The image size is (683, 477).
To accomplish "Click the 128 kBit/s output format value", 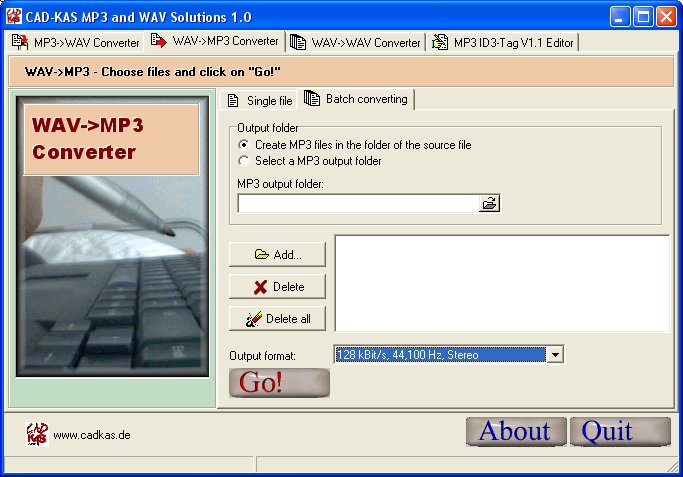I will pos(440,355).
